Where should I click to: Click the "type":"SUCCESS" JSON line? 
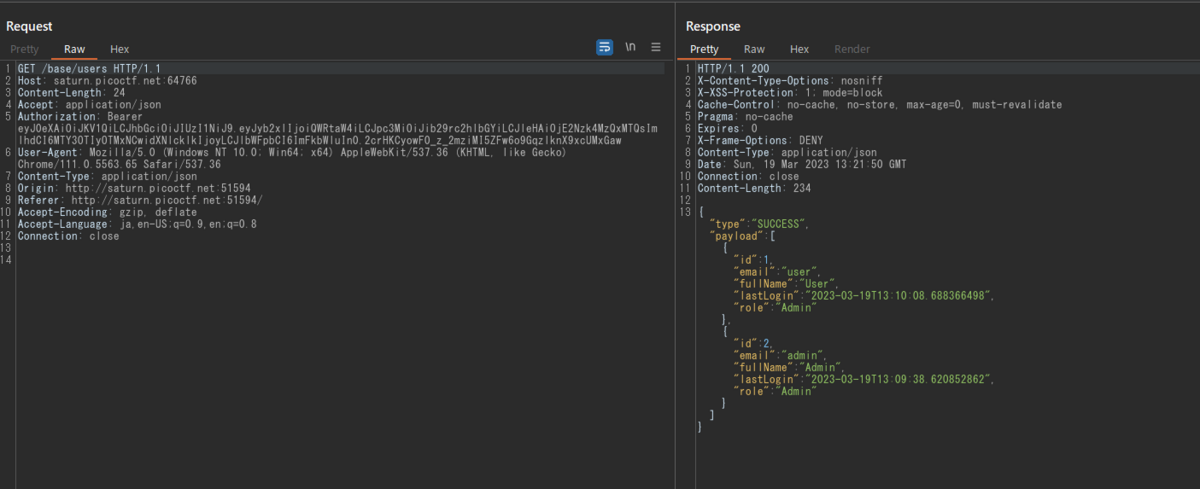pyautogui.click(x=758, y=224)
